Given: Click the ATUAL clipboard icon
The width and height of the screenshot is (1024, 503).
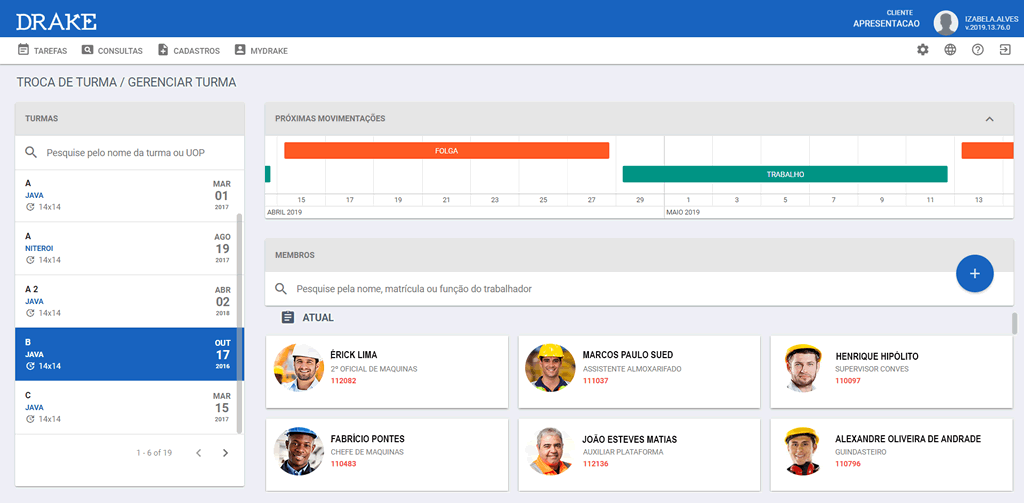Looking at the screenshot, I should (x=287, y=317).
